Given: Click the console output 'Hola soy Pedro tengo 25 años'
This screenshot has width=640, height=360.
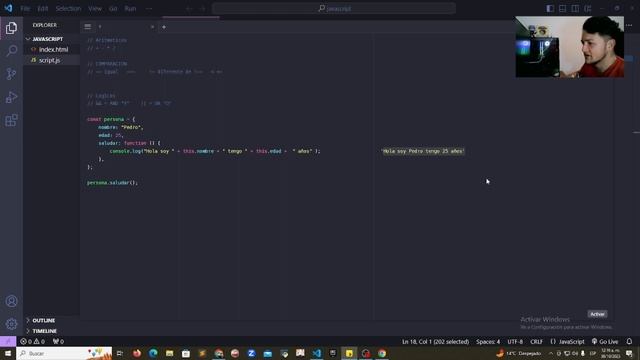Looking at the screenshot, I should 423,151.
